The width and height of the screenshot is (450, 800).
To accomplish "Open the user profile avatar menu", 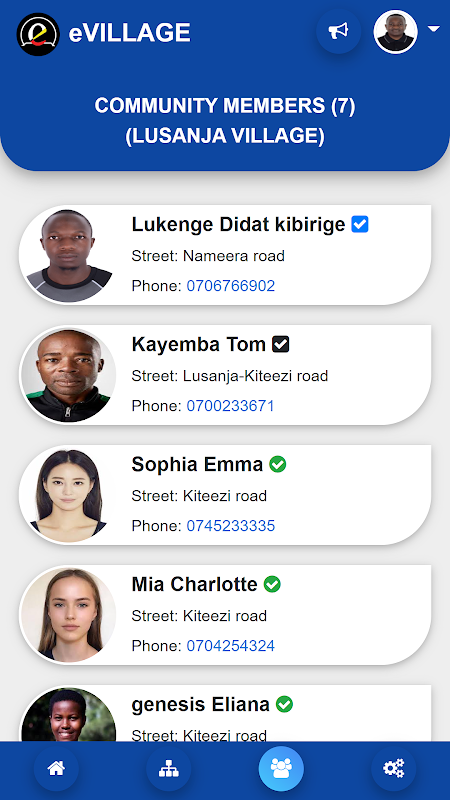I will 395,32.
